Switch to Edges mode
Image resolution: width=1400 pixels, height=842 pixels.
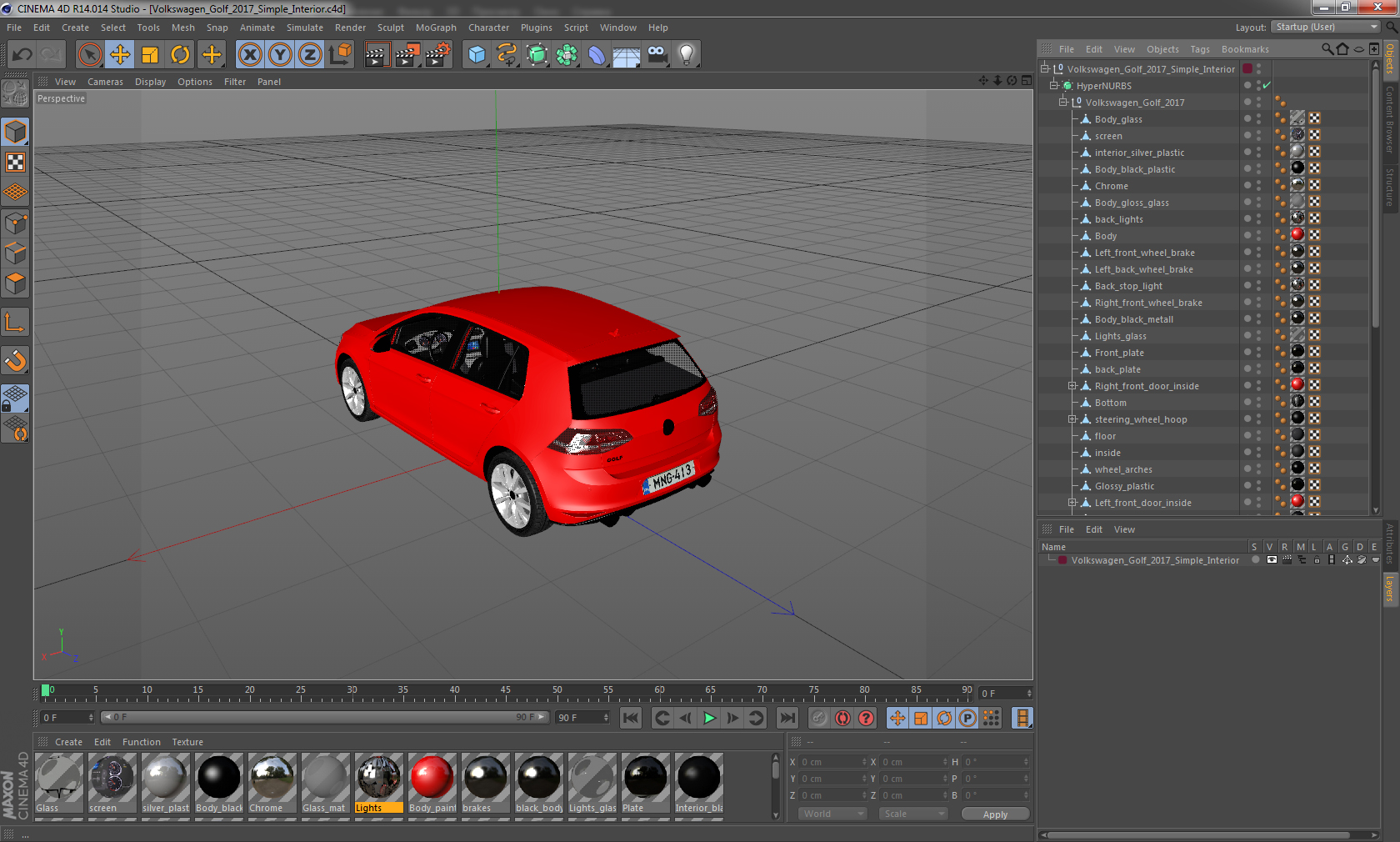[16, 253]
